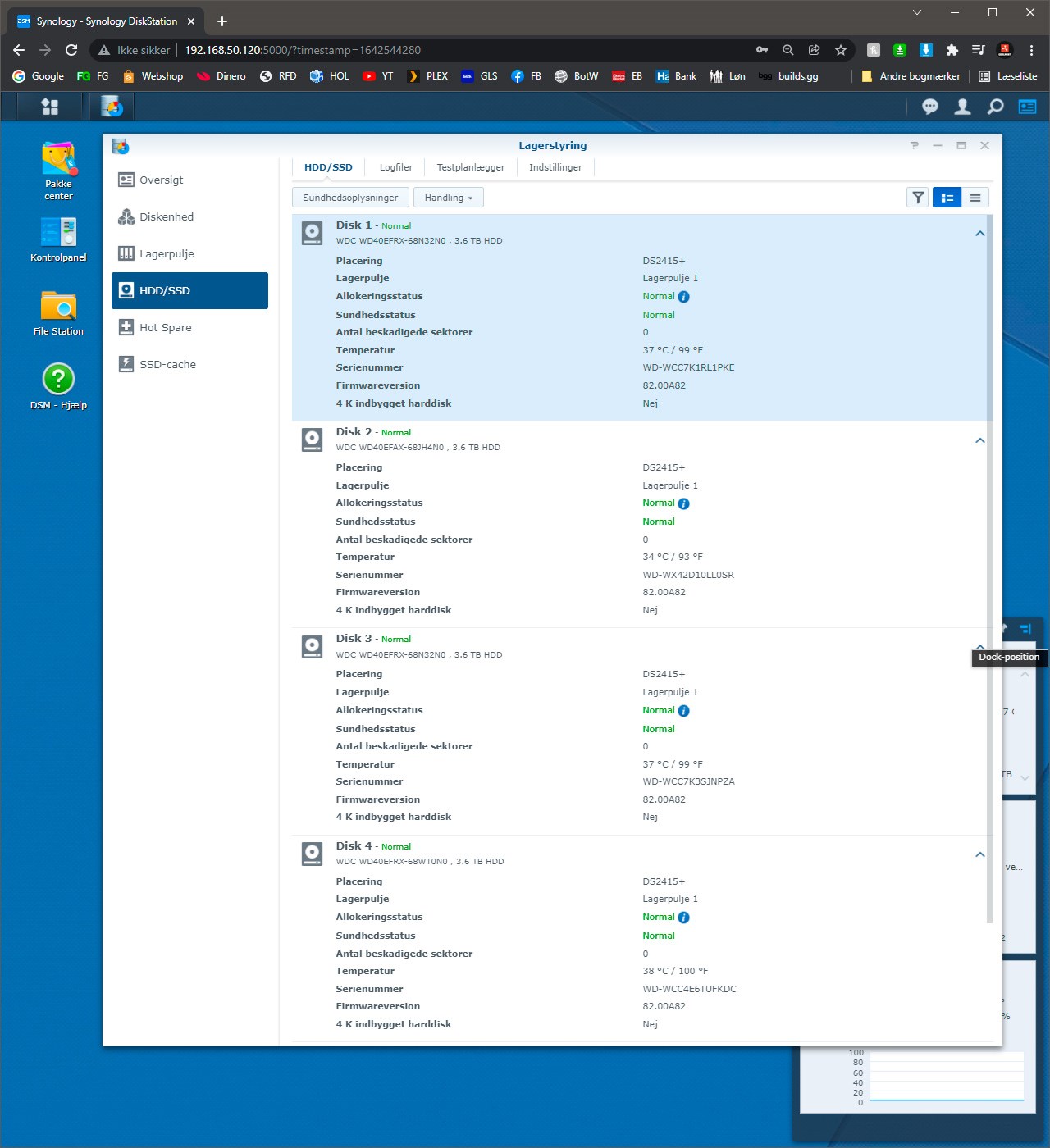Click the DSM search magnifier icon
Image resolution: width=1050 pixels, height=1148 pixels.
pyautogui.click(x=995, y=107)
